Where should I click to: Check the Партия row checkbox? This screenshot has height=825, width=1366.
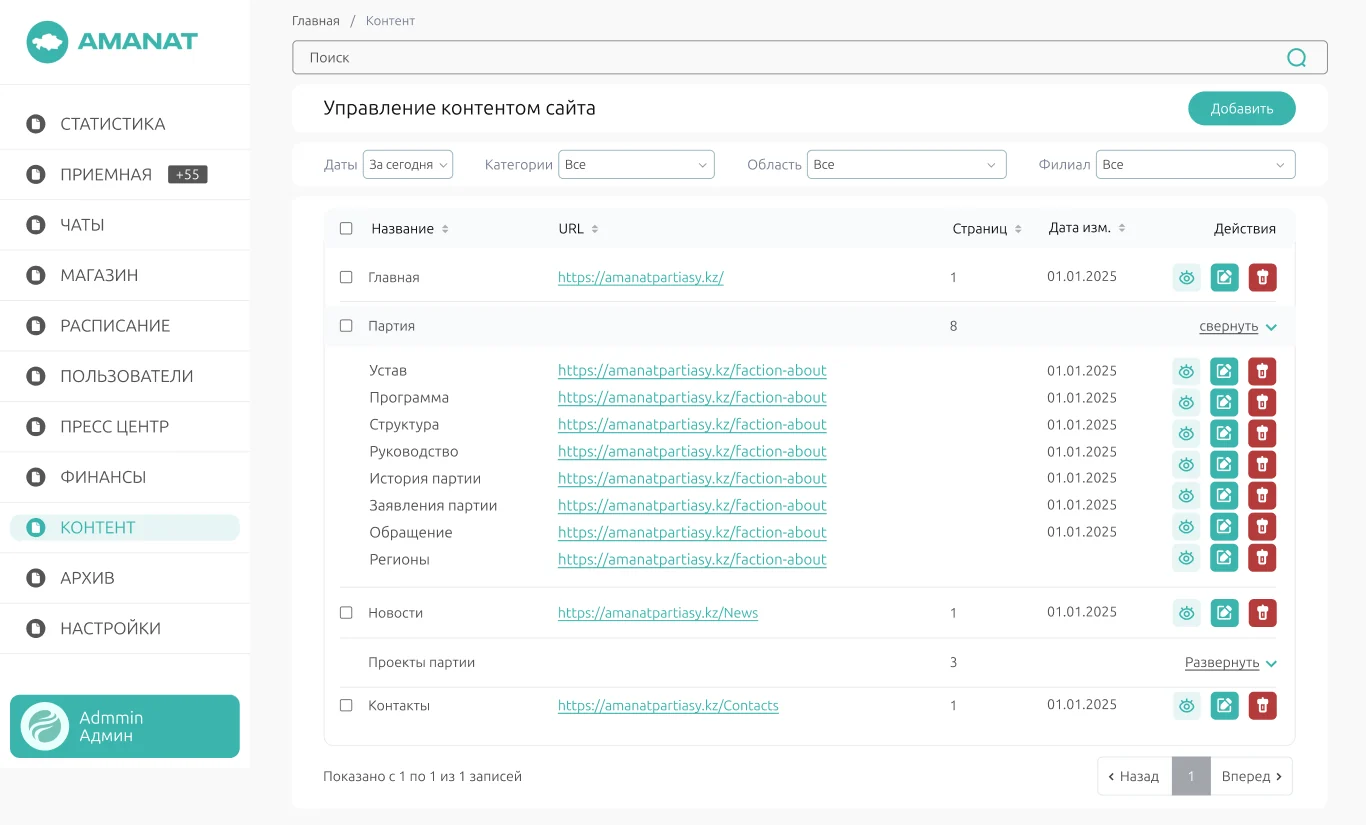[x=346, y=326]
